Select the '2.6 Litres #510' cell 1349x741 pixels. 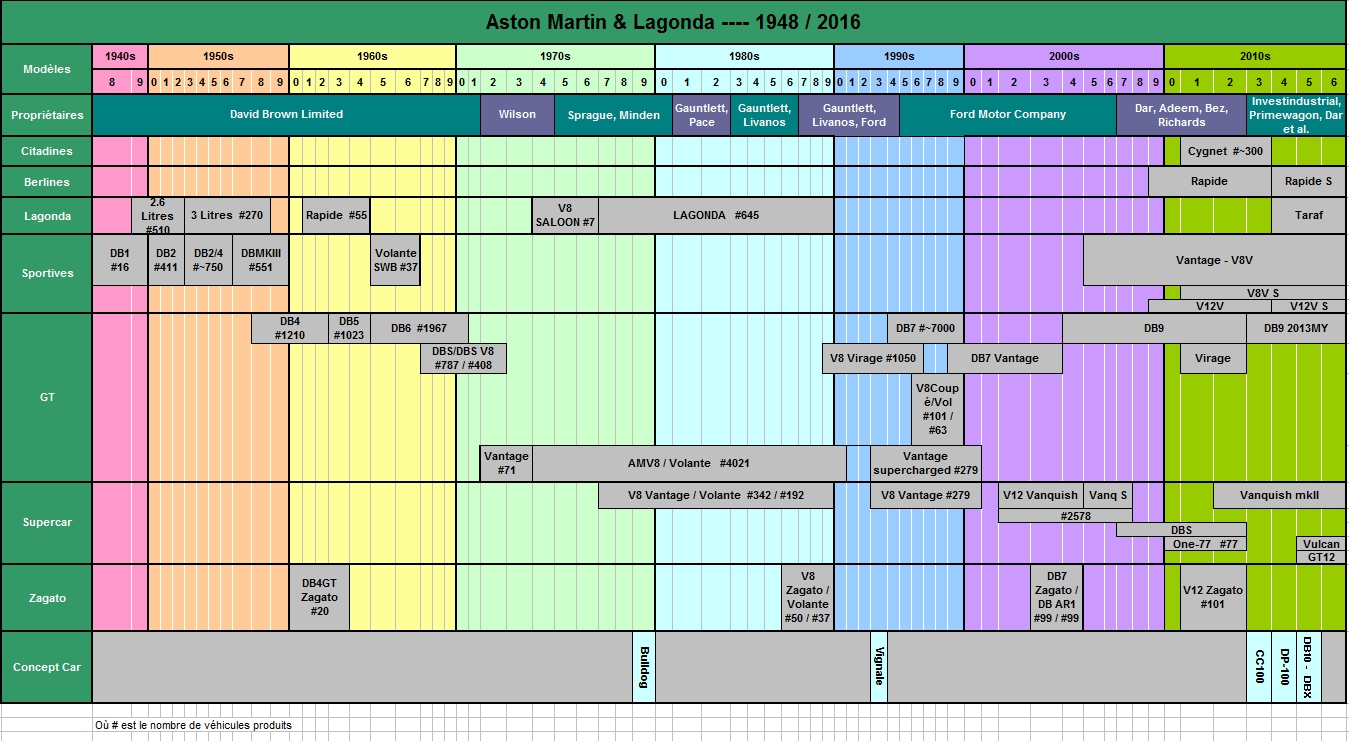tap(158, 216)
